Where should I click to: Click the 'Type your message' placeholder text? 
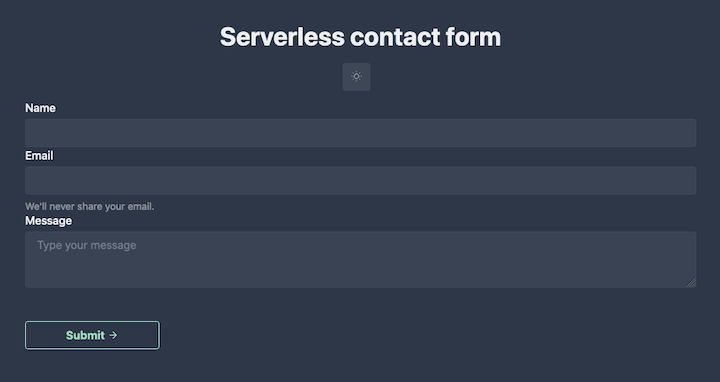coord(87,245)
